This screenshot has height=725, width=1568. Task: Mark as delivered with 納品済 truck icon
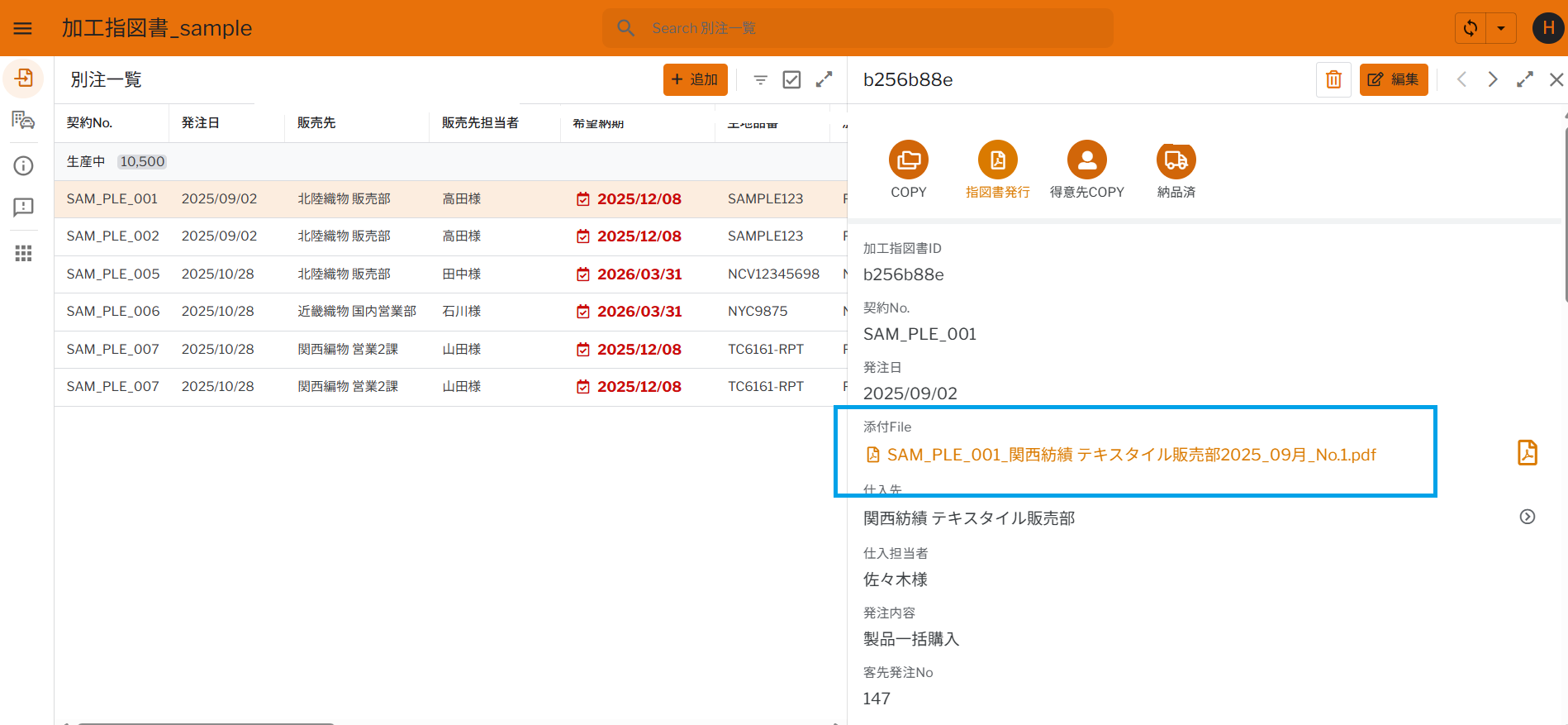1176,160
